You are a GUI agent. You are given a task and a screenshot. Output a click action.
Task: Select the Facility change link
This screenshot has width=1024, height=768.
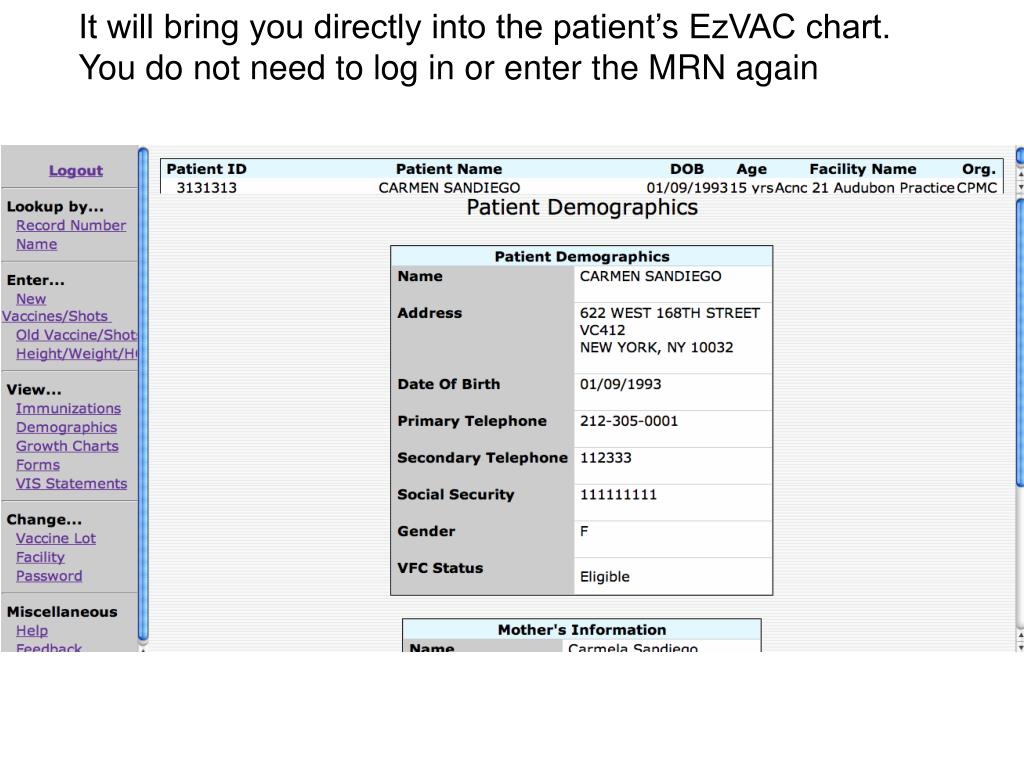point(40,558)
